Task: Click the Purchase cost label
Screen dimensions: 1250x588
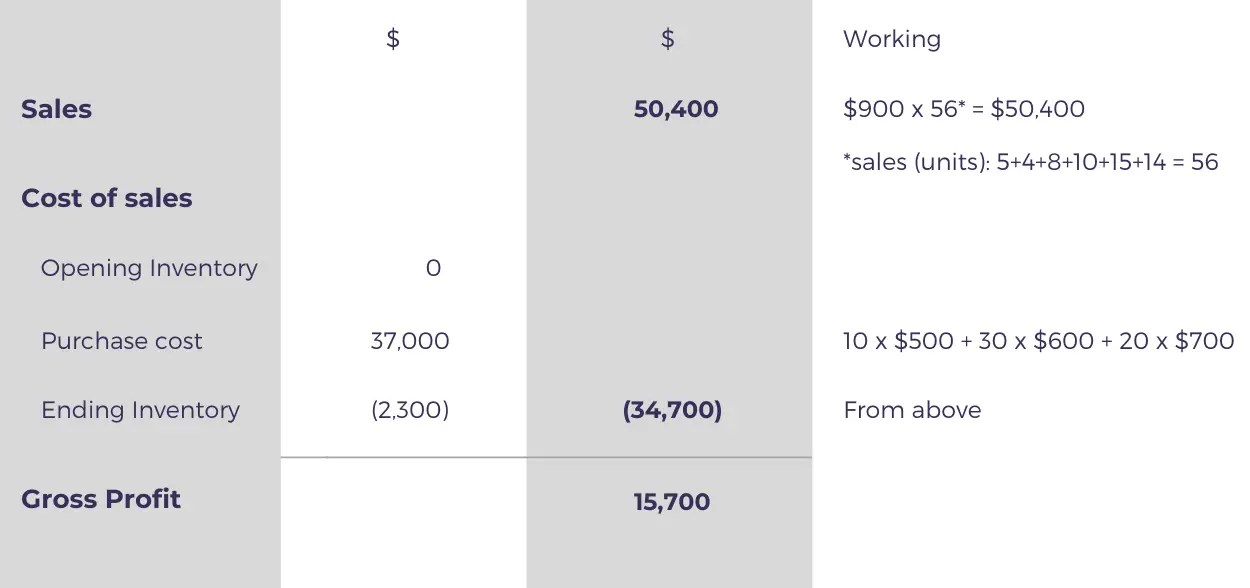Action: pyautogui.click(x=121, y=341)
